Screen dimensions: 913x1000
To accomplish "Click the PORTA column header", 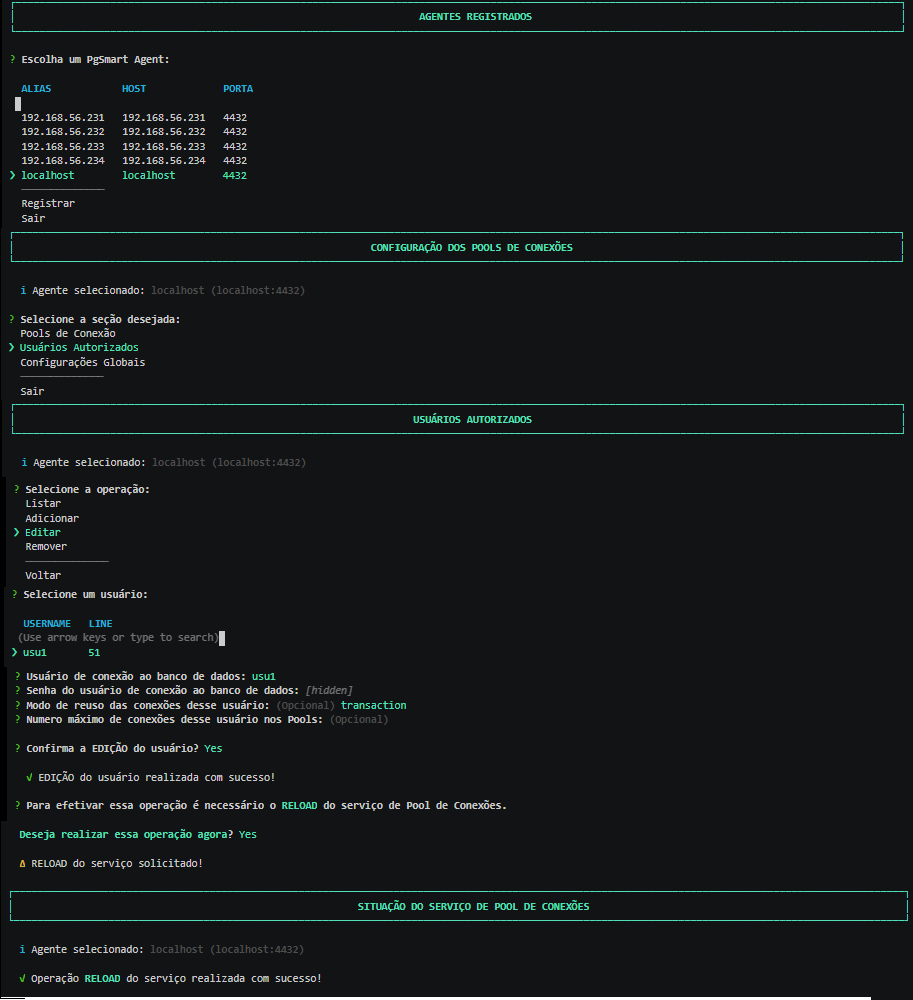I will (x=238, y=89).
